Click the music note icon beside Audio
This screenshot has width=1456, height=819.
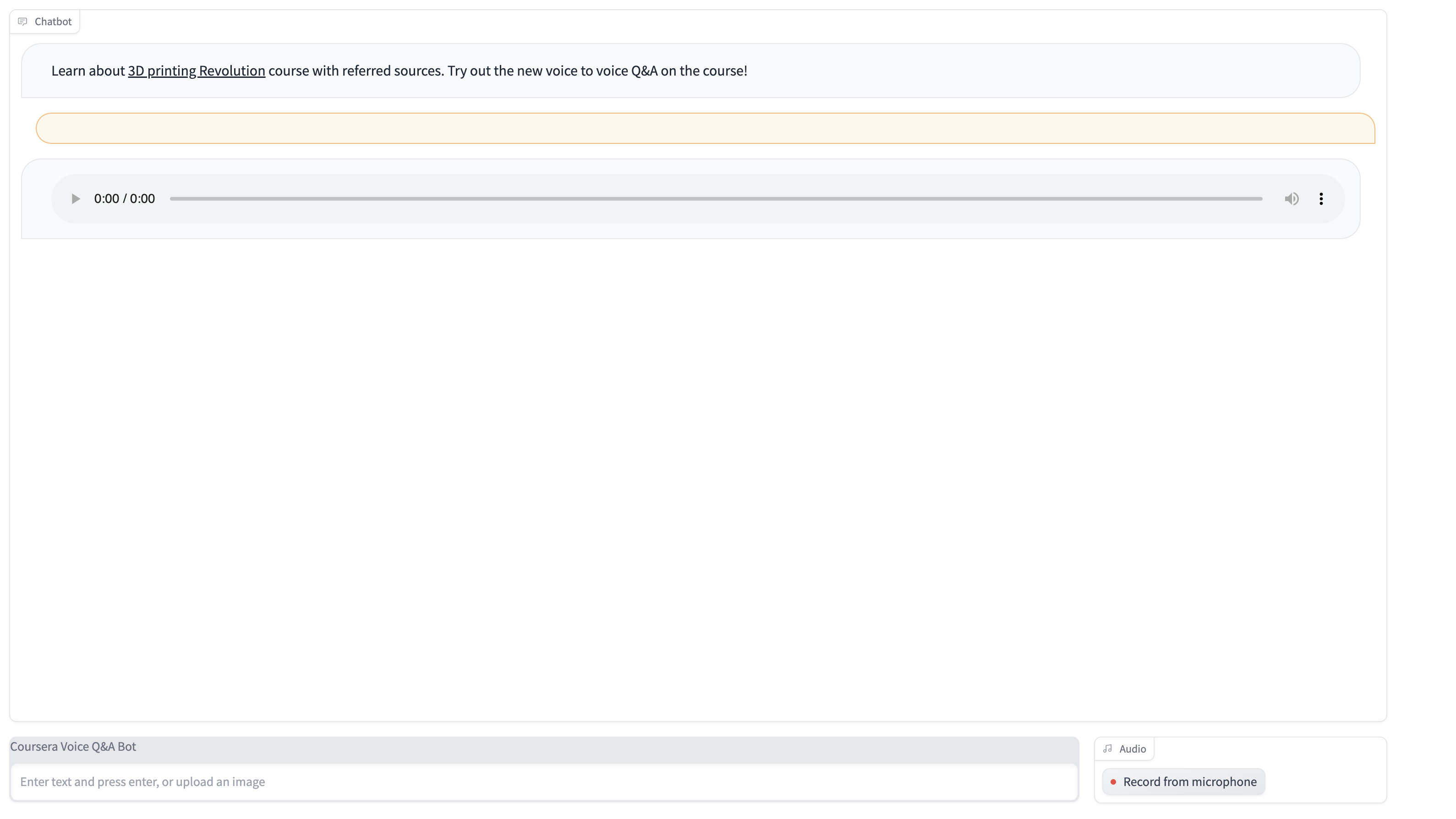coord(1108,748)
